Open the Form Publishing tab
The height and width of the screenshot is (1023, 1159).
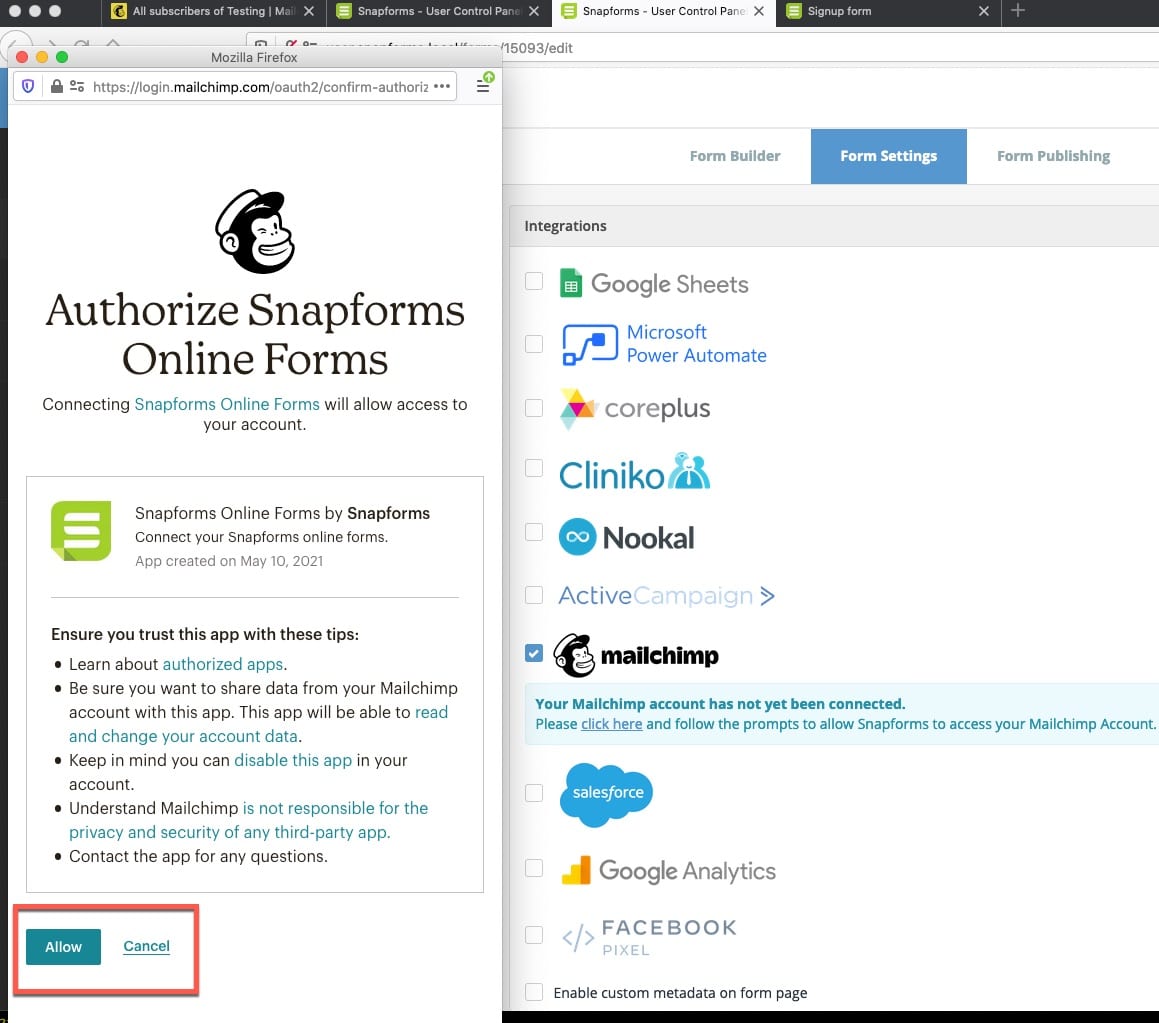pyautogui.click(x=1053, y=156)
